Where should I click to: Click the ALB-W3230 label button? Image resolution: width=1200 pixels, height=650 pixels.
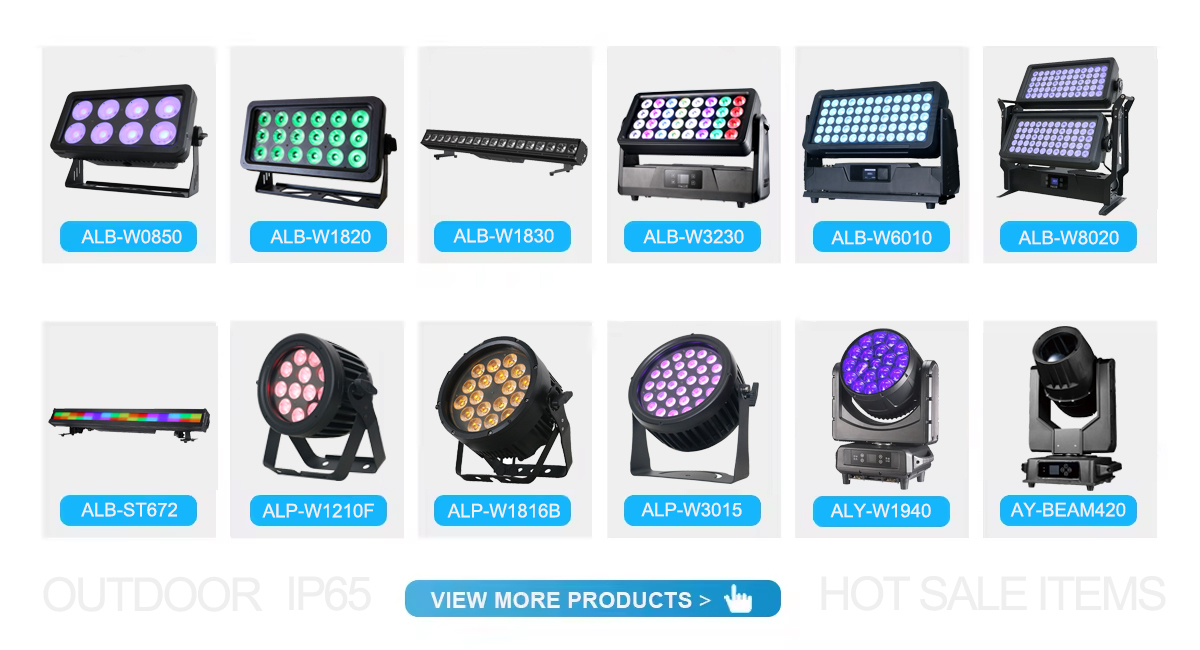[x=692, y=237]
